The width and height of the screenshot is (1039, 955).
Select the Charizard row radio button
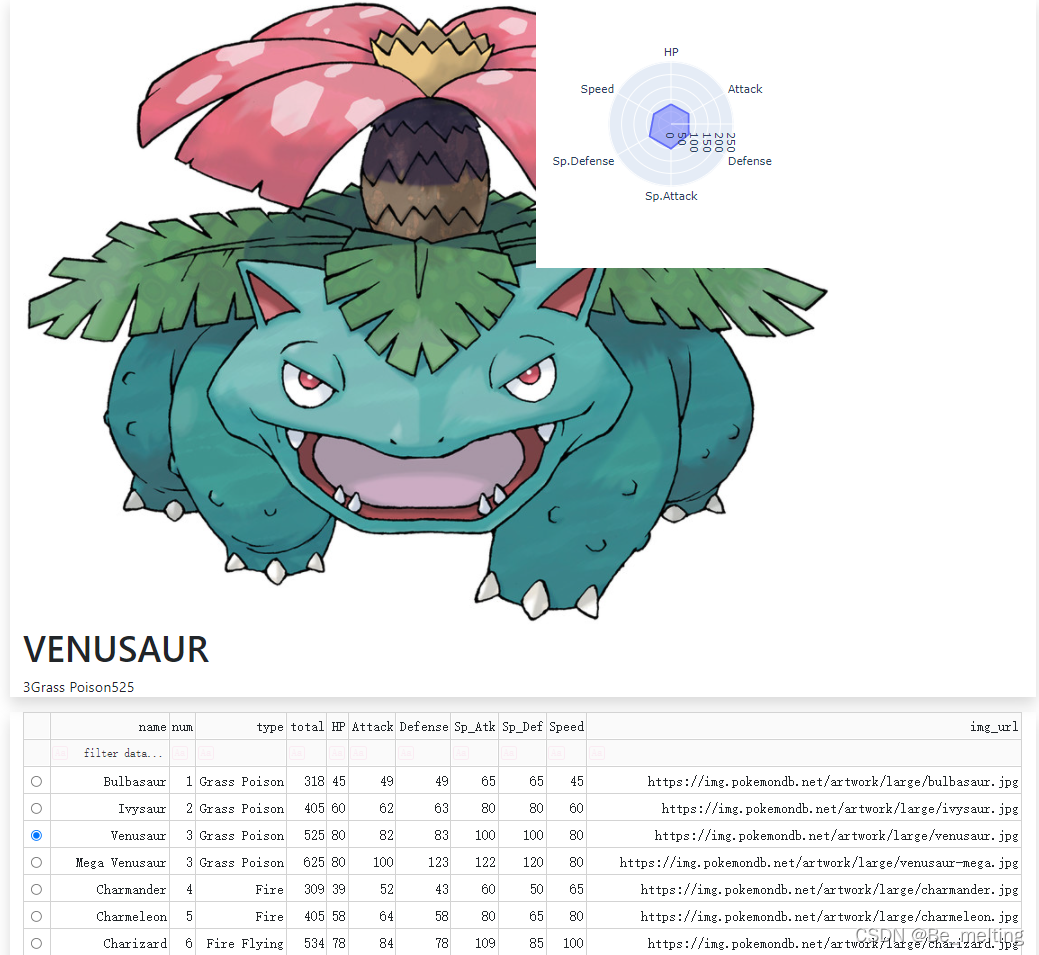click(36, 943)
